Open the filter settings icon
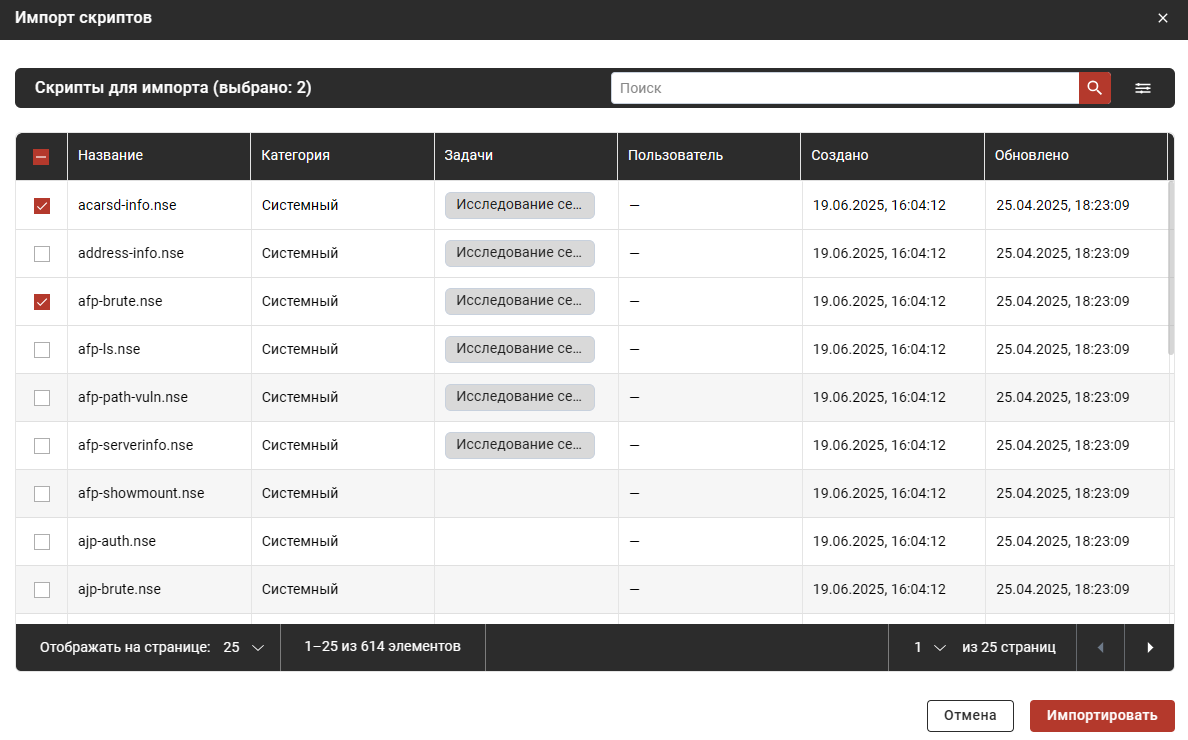This screenshot has width=1188, height=740. [1142, 88]
